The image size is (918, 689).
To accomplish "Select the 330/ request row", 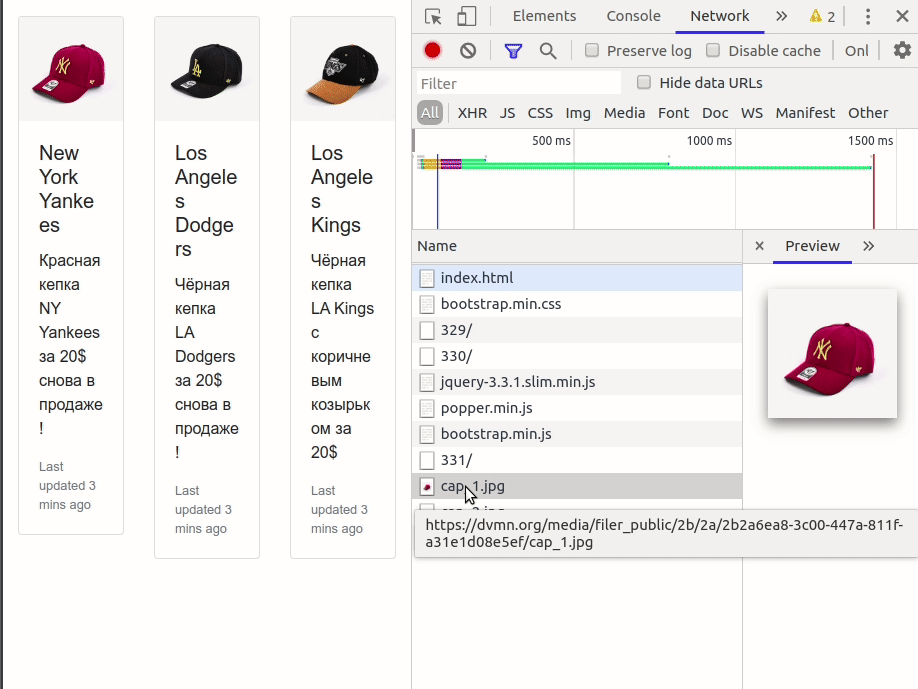I will 577,356.
